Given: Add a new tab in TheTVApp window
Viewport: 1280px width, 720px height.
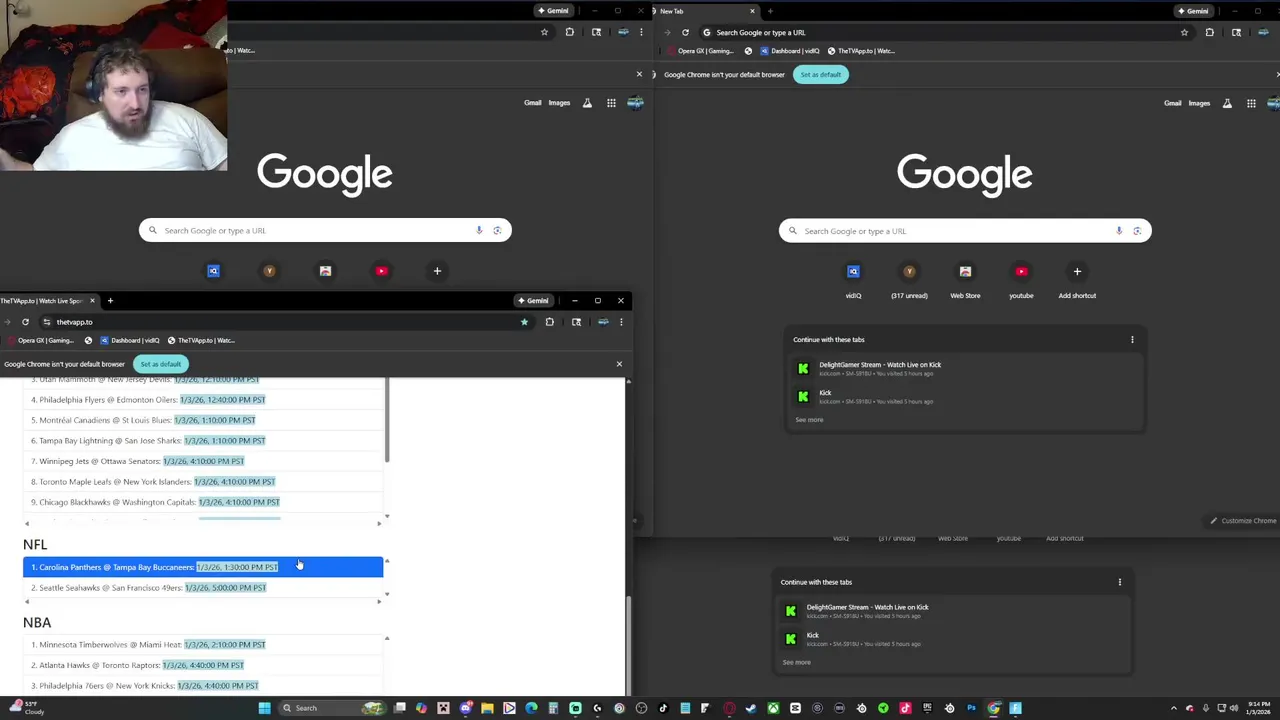Looking at the screenshot, I should tap(110, 301).
